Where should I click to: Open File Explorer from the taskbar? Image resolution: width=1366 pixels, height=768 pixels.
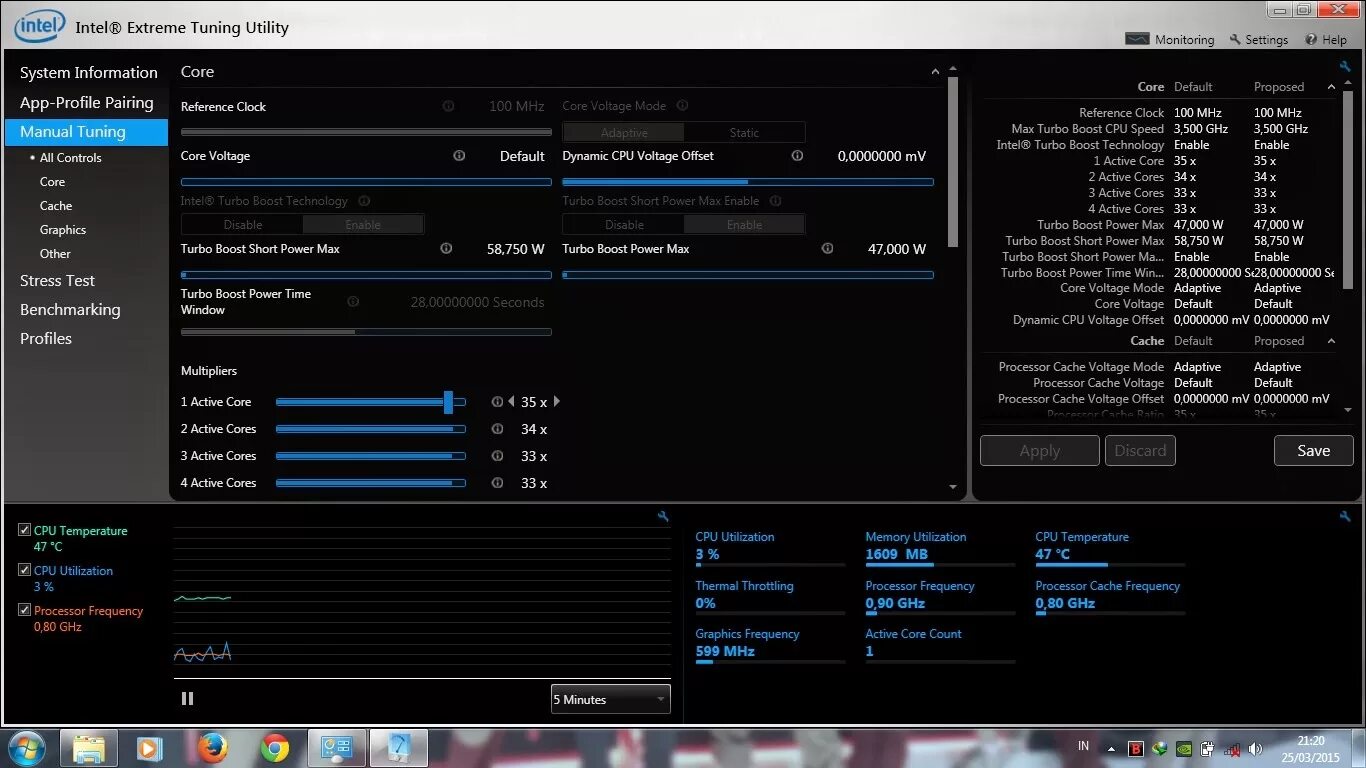tap(89, 748)
